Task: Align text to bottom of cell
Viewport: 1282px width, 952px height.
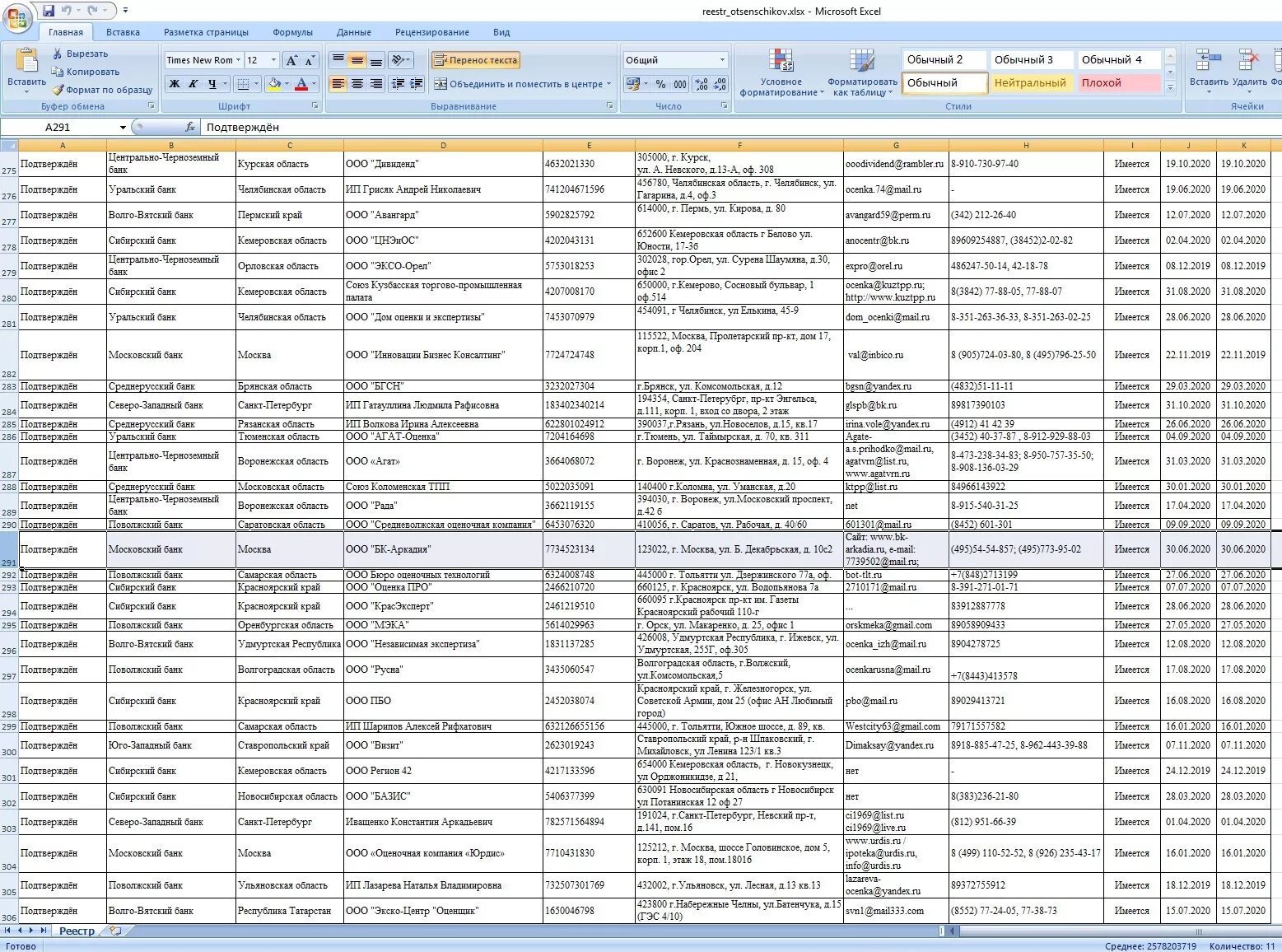Action: [x=375, y=60]
